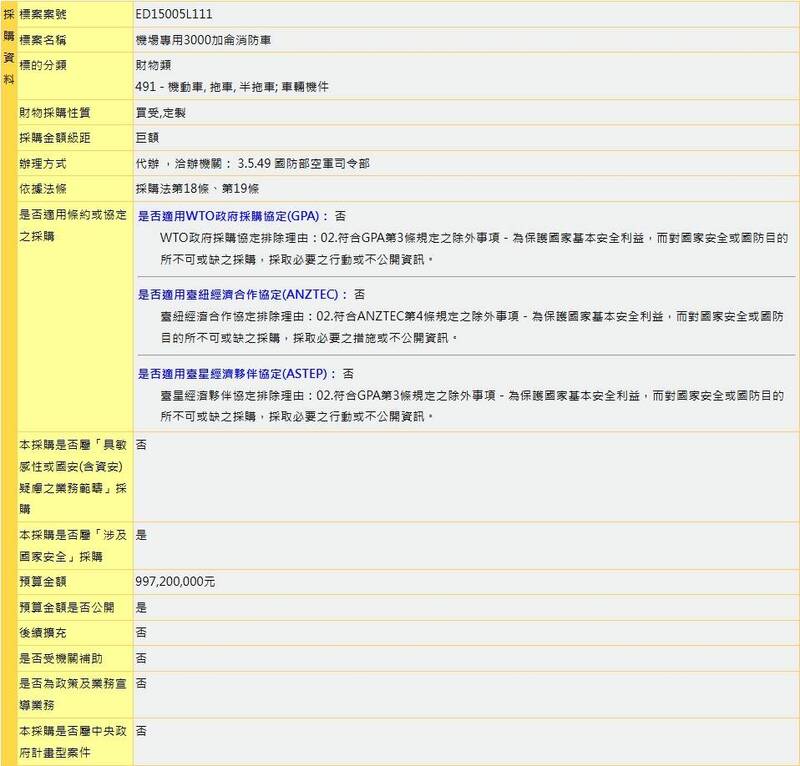Screen dimensions: 800x766
Task: Select the 採購法第18條、第19條 legal basis text
Action: (x=197, y=189)
